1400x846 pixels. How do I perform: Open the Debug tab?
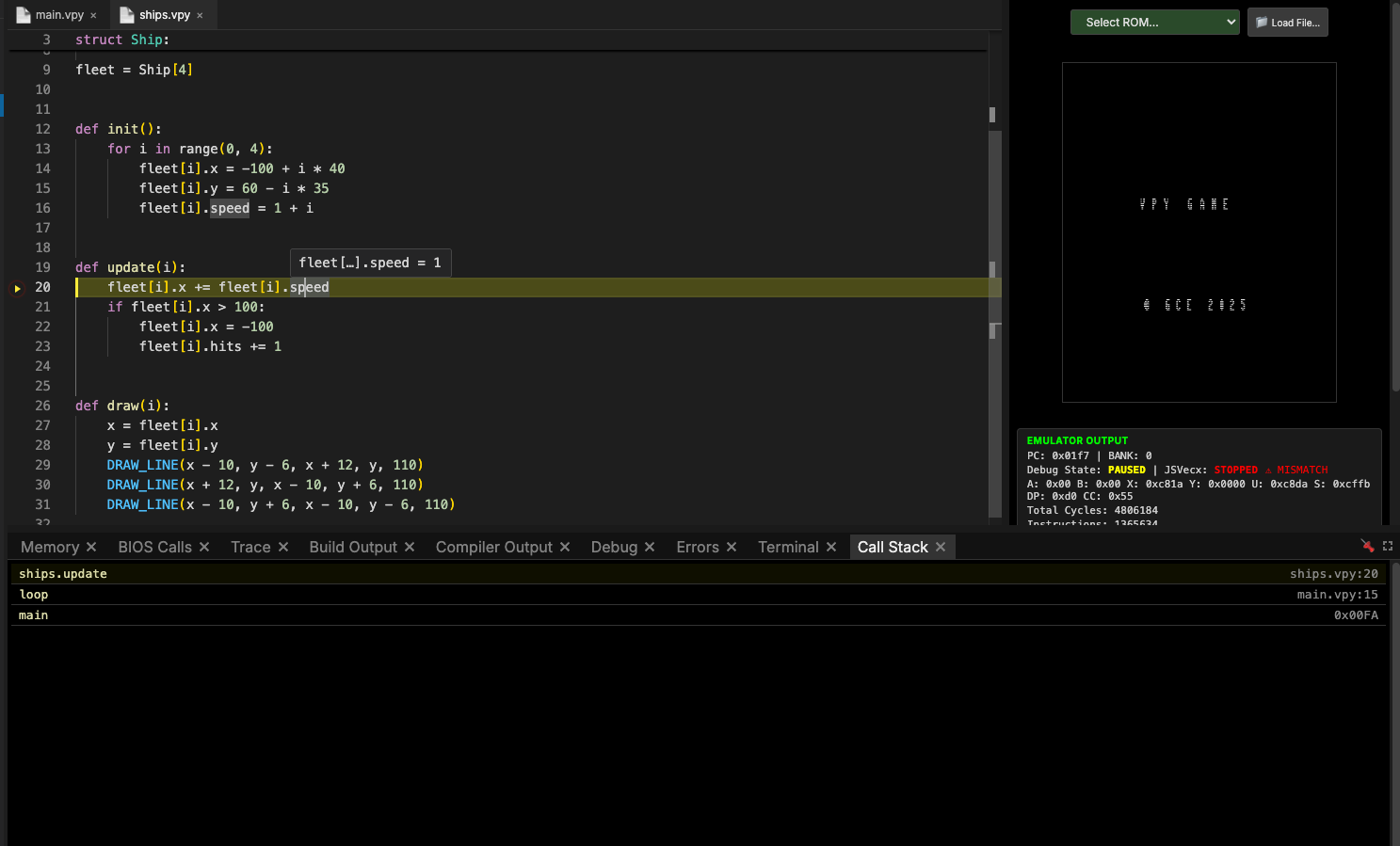tap(614, 547)
